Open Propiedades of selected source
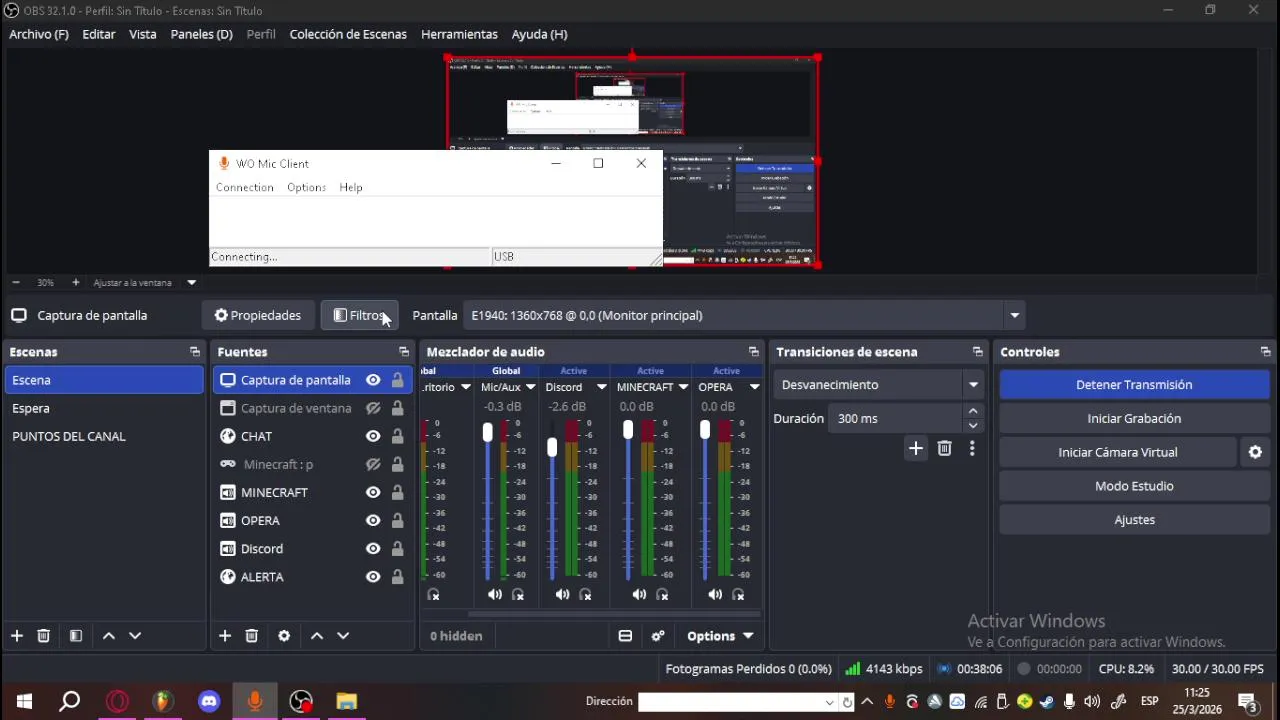This screenshot has height=720, width=1280. click(x=258, y=315)
